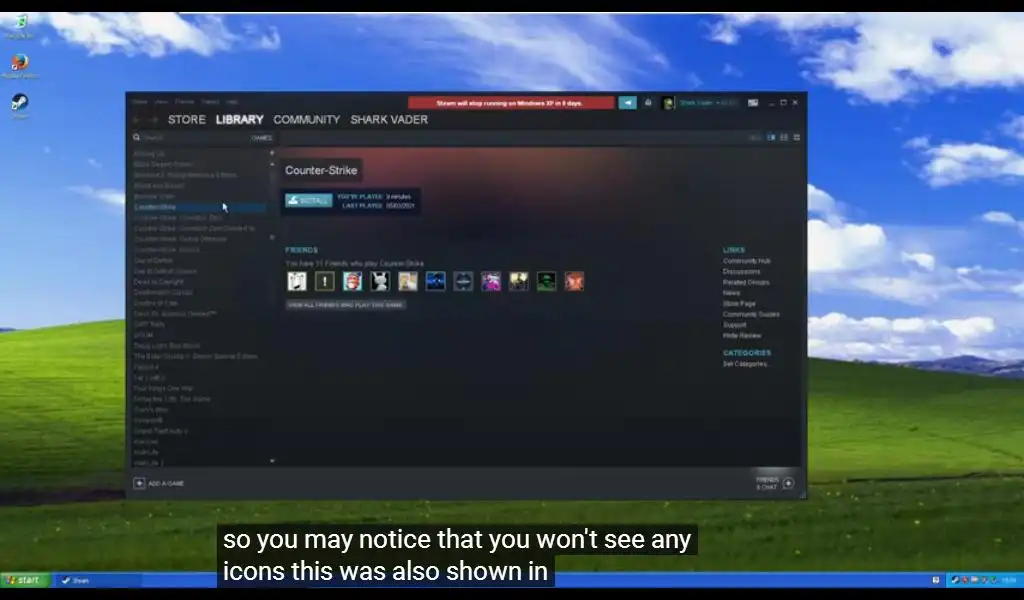Go back with the left arrow navigation button
This screenshot has height=600, width=1024.
(x=136, y=120)
